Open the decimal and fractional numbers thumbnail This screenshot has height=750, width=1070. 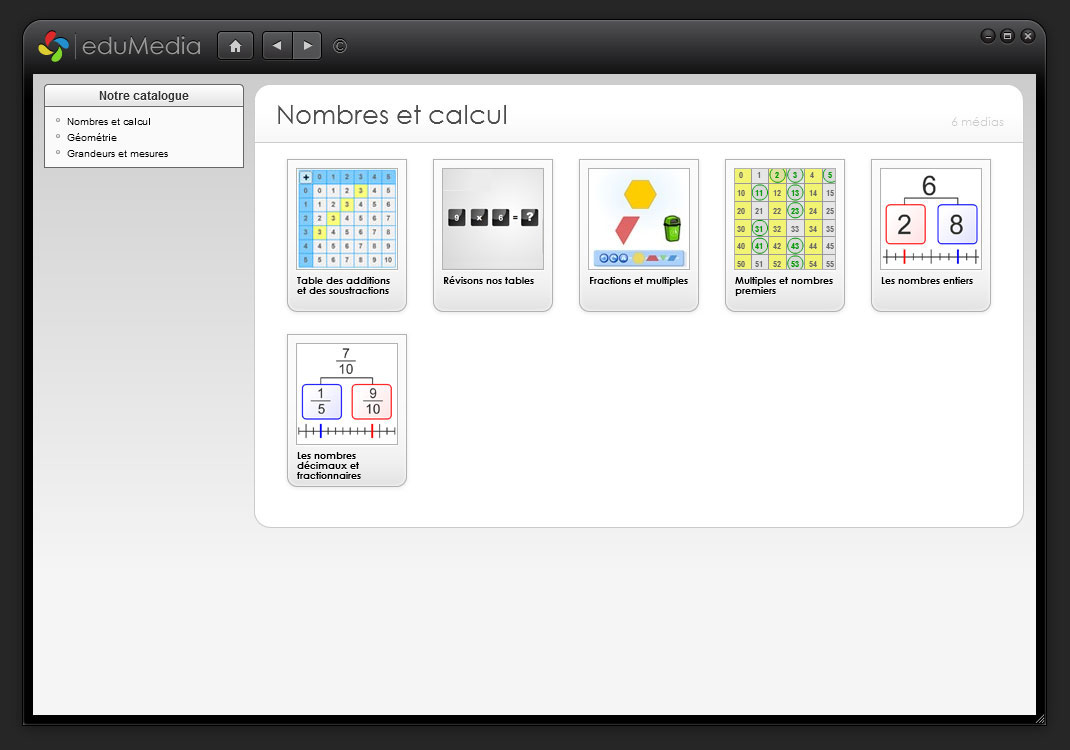347,394
